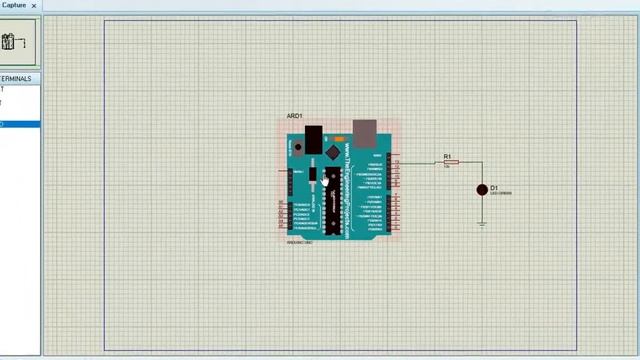This screenshot has height=360, width=640.
Task: Close the Schematic Capture tab
Action: (34, 6)
